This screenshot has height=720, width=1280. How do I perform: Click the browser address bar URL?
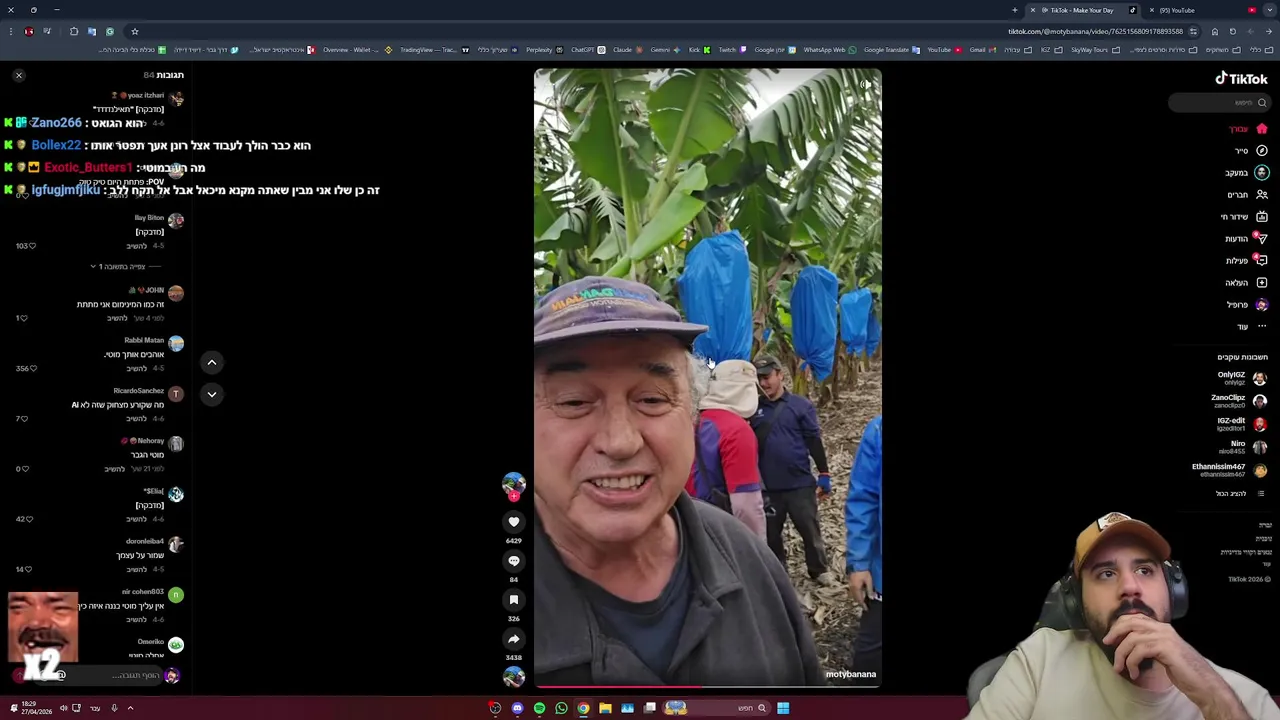[x=1095, y=31]
